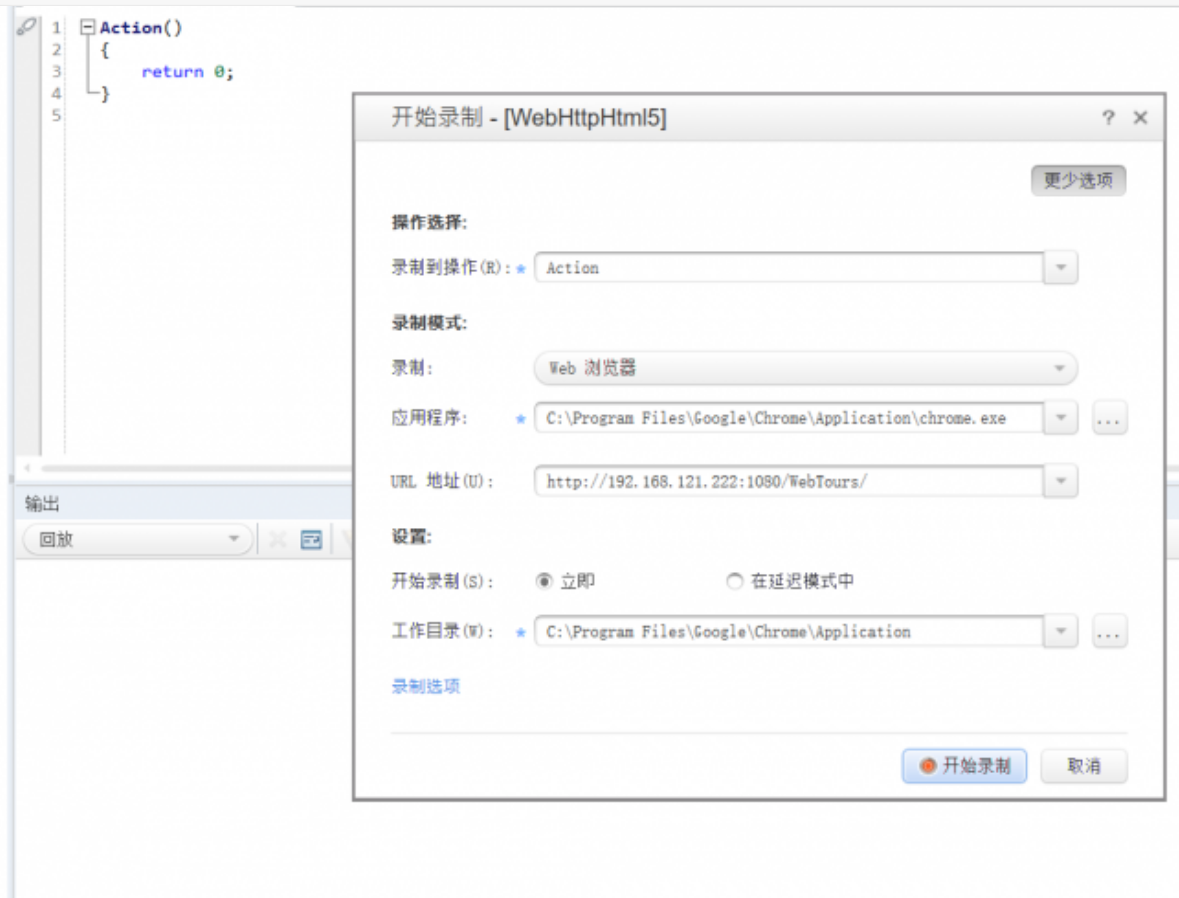Click the 取消 button
The height and width of the screenshot is (898, 1179).
click(1084, 766)
